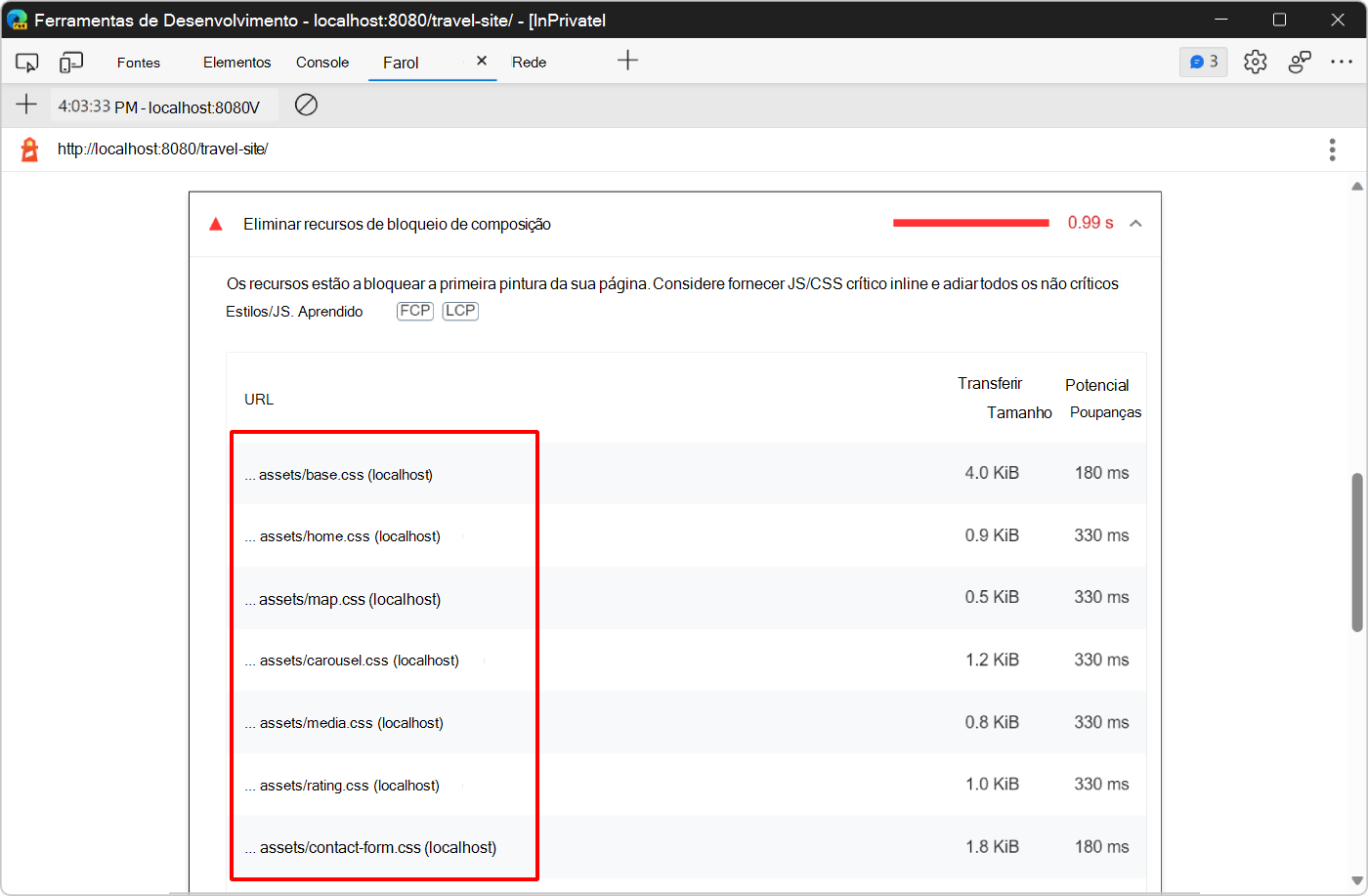
Task: Select the Elementos tab toggle
Action: tap(236, 61)
